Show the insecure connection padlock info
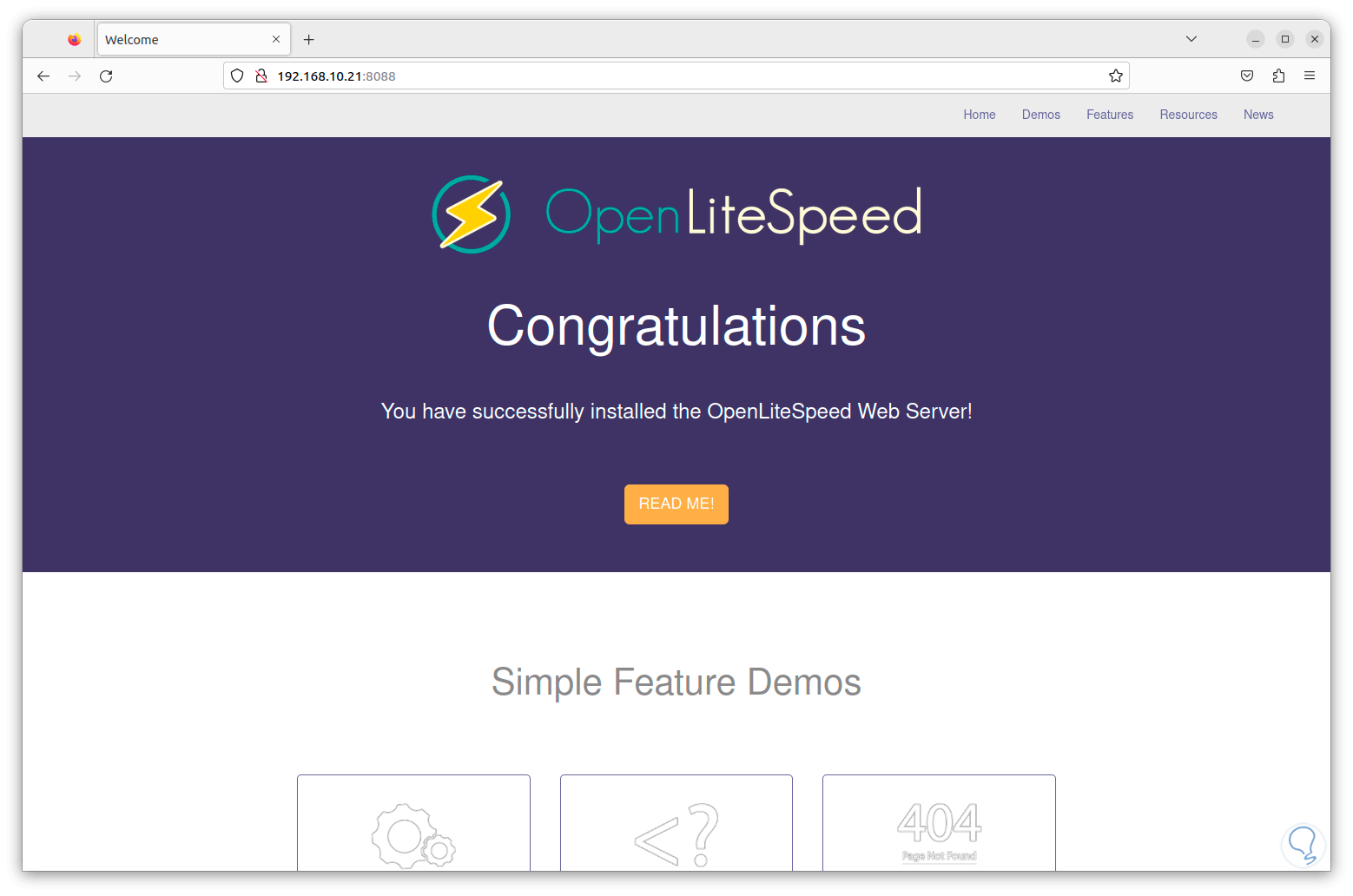The height and width of the screenshot is (896, 1353). 261,76
